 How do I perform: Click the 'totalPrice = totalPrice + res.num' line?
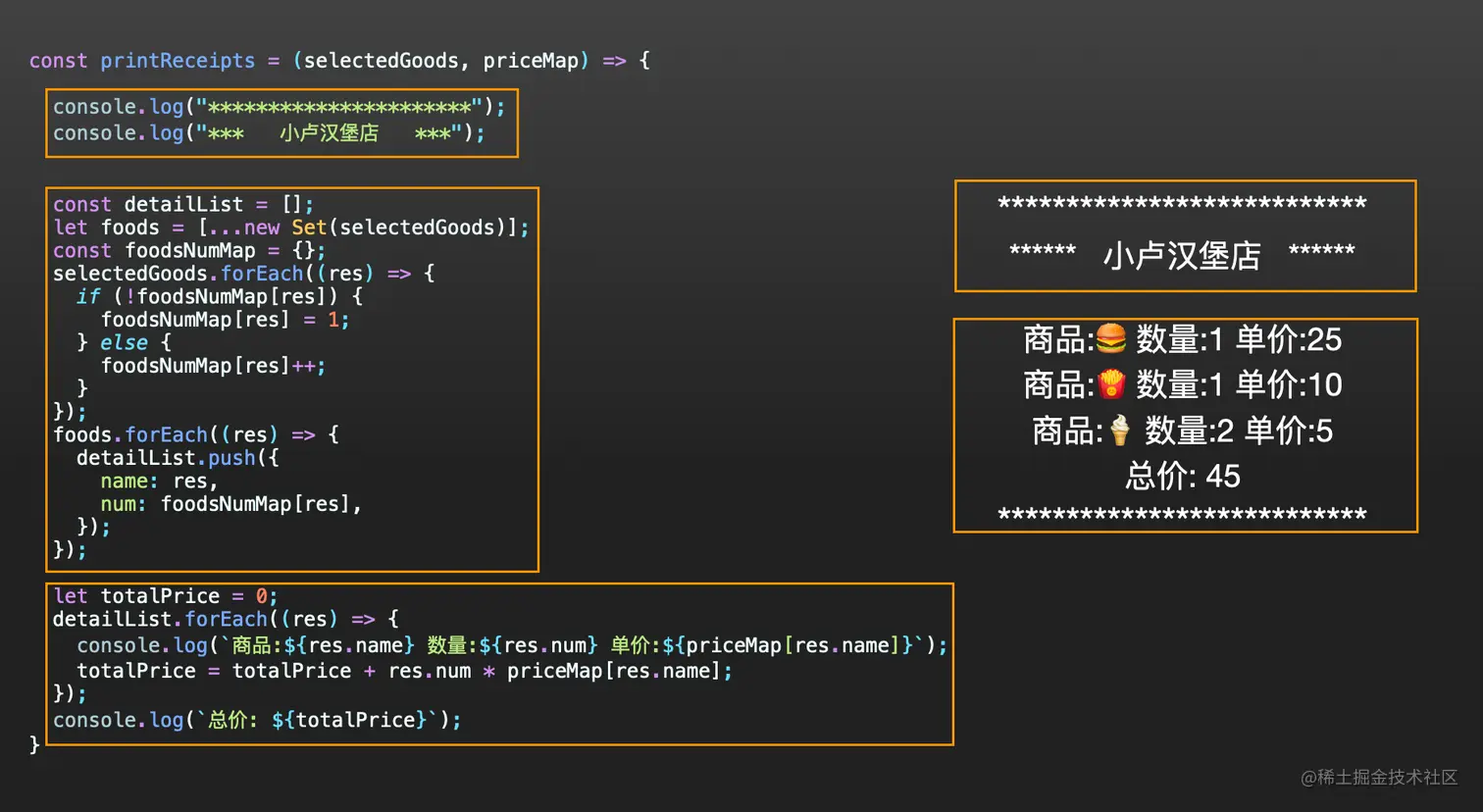[404, 671]
